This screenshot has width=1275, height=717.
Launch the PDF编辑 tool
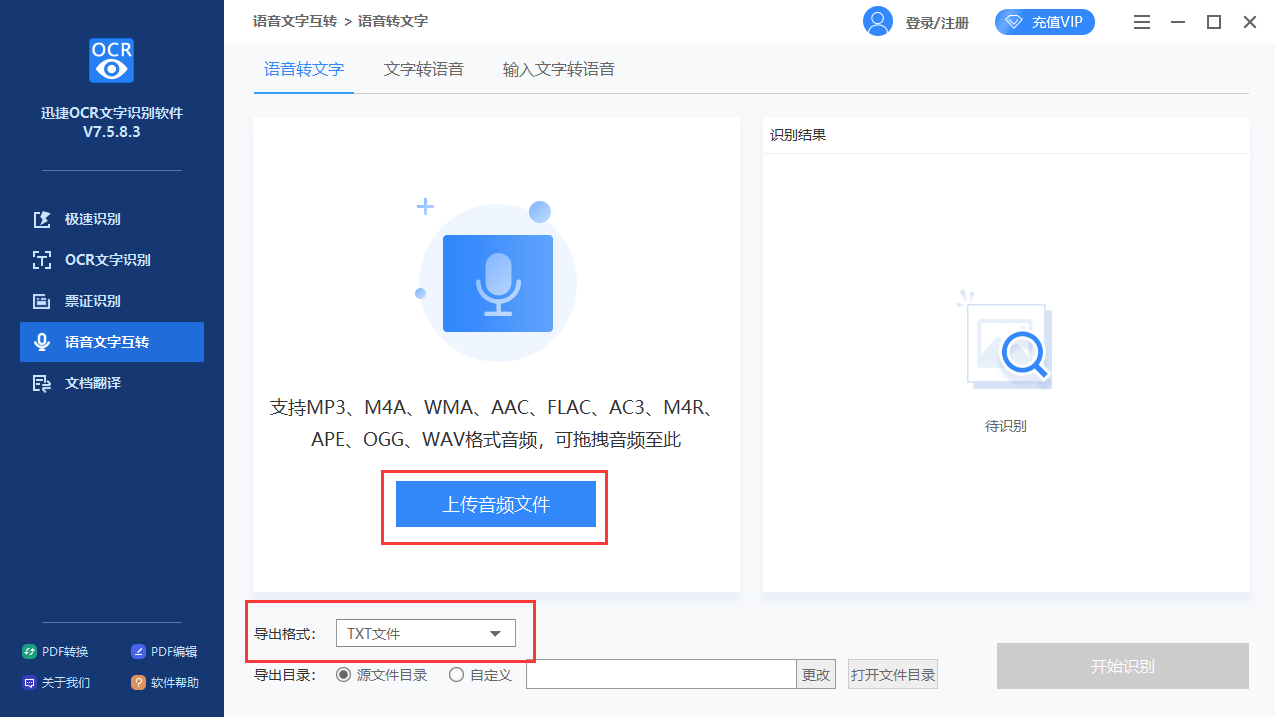[x=164, y=652]
